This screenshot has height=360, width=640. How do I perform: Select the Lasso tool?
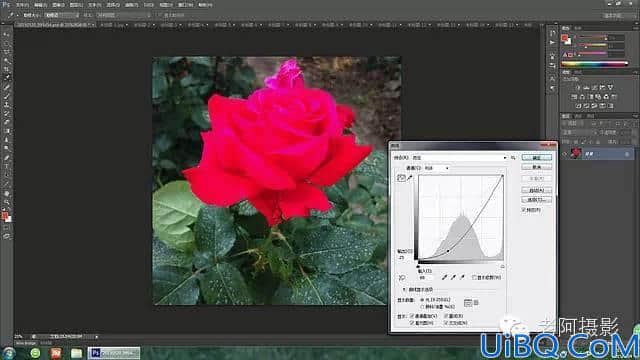[6, 52]
